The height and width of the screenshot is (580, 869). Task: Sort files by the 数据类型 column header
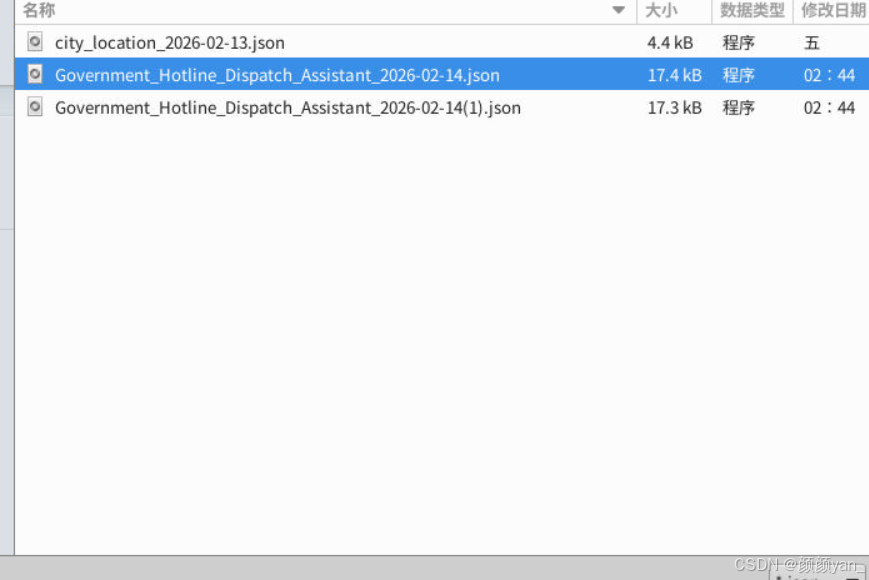pos(752,11)
